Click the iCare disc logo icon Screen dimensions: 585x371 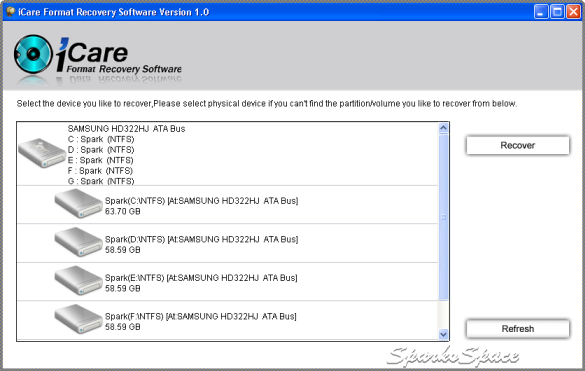[x=33, y=54]
